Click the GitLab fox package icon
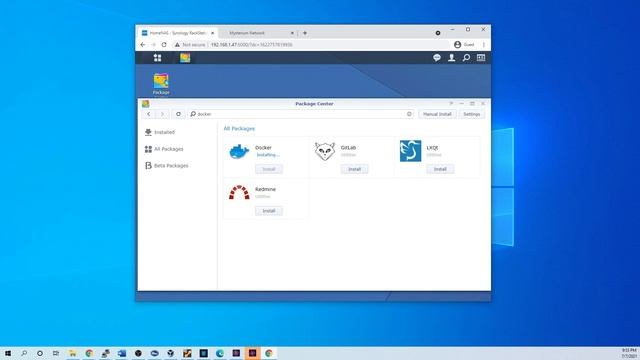Screen dimensions: 640x360 pyautogui.click(x=325, y=151)
